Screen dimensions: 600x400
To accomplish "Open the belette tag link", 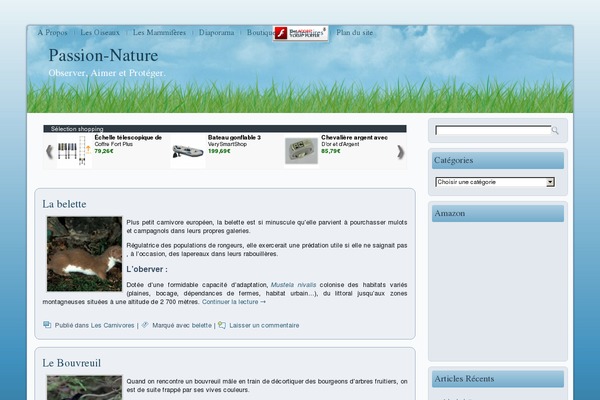I will click(202, 325).
